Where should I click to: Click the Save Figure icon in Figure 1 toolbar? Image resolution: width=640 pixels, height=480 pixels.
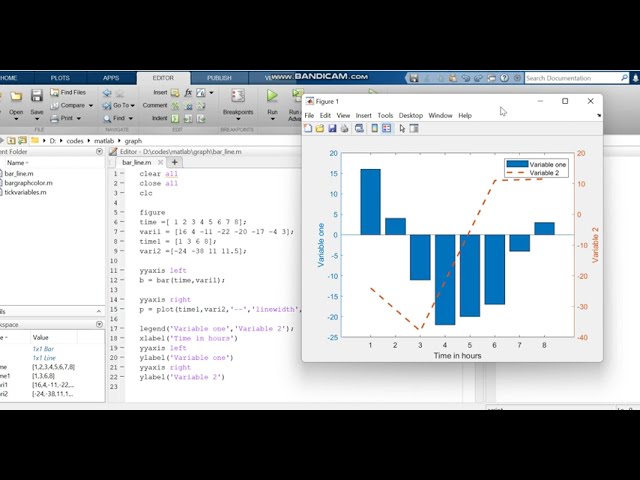332,129
